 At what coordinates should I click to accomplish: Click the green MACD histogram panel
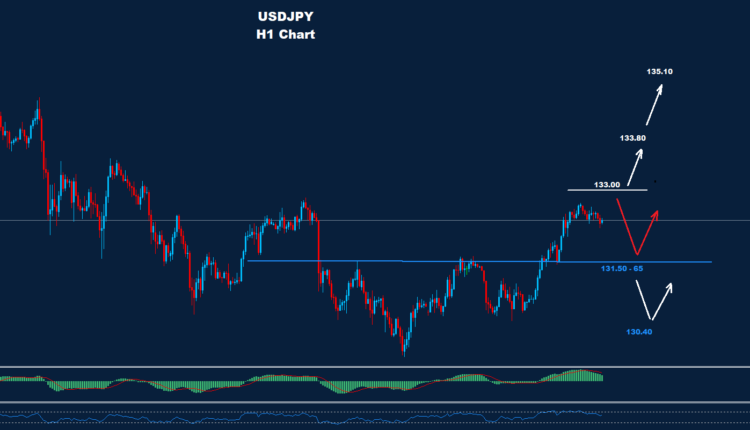pyautogui.click(x=301, y=381)
